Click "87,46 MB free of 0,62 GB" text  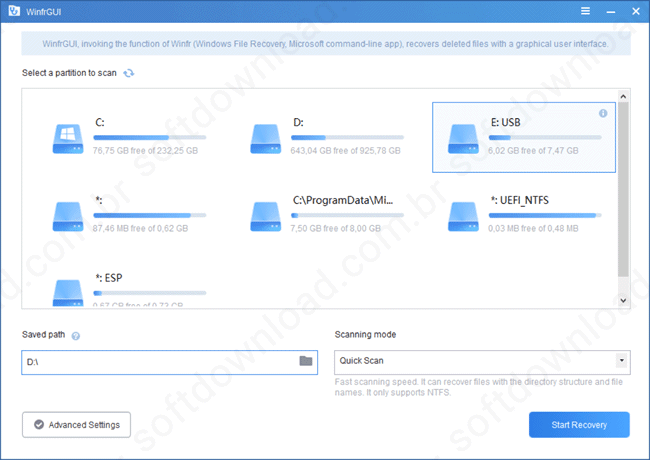pos(140,228)
